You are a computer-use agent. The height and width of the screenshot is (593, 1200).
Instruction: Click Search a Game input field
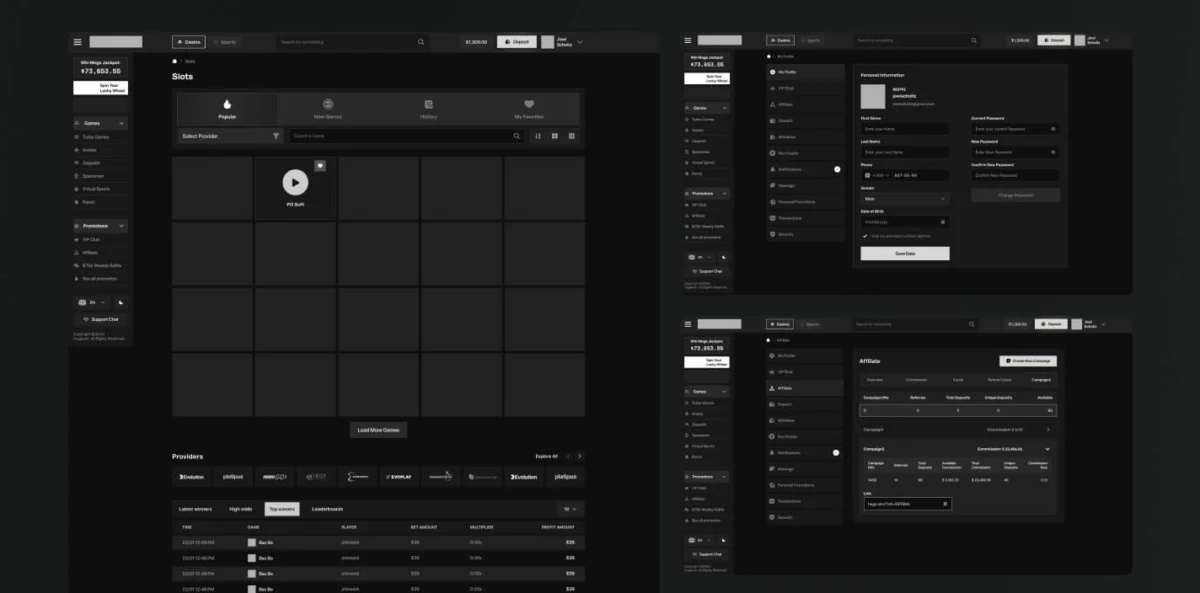[x=407, y=136]
